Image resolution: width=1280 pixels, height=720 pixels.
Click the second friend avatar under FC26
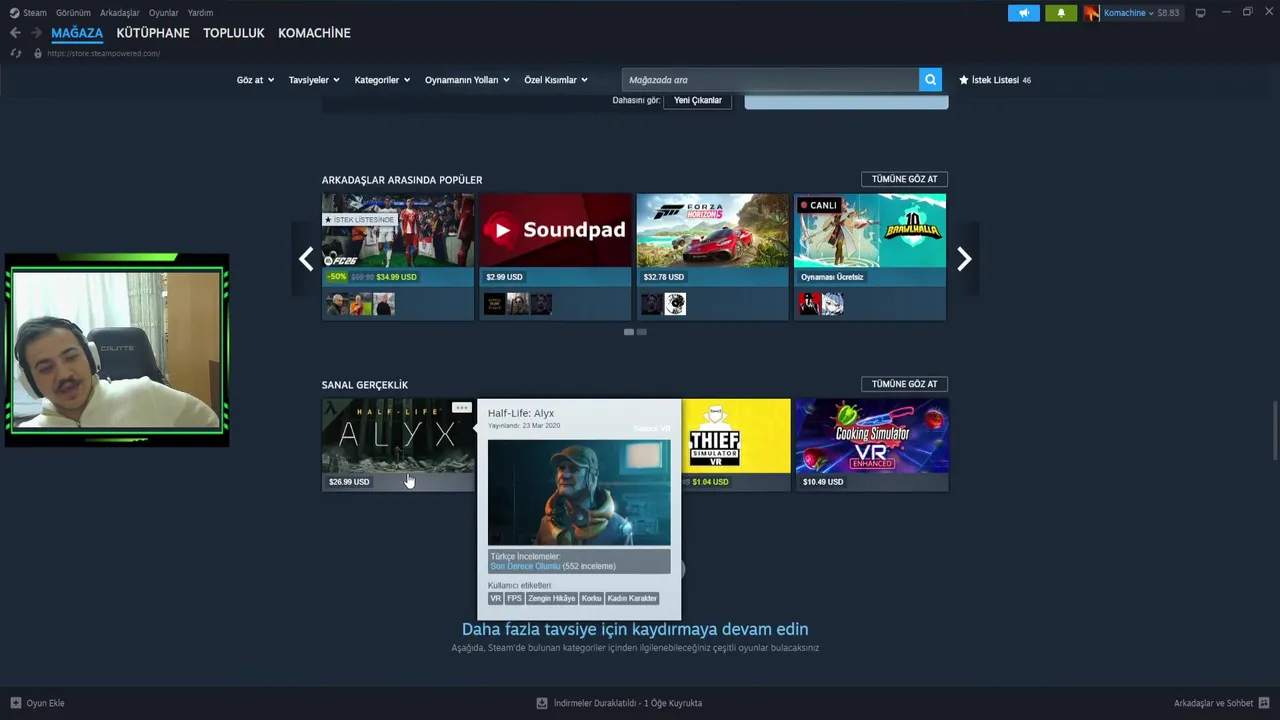[360, 304]
